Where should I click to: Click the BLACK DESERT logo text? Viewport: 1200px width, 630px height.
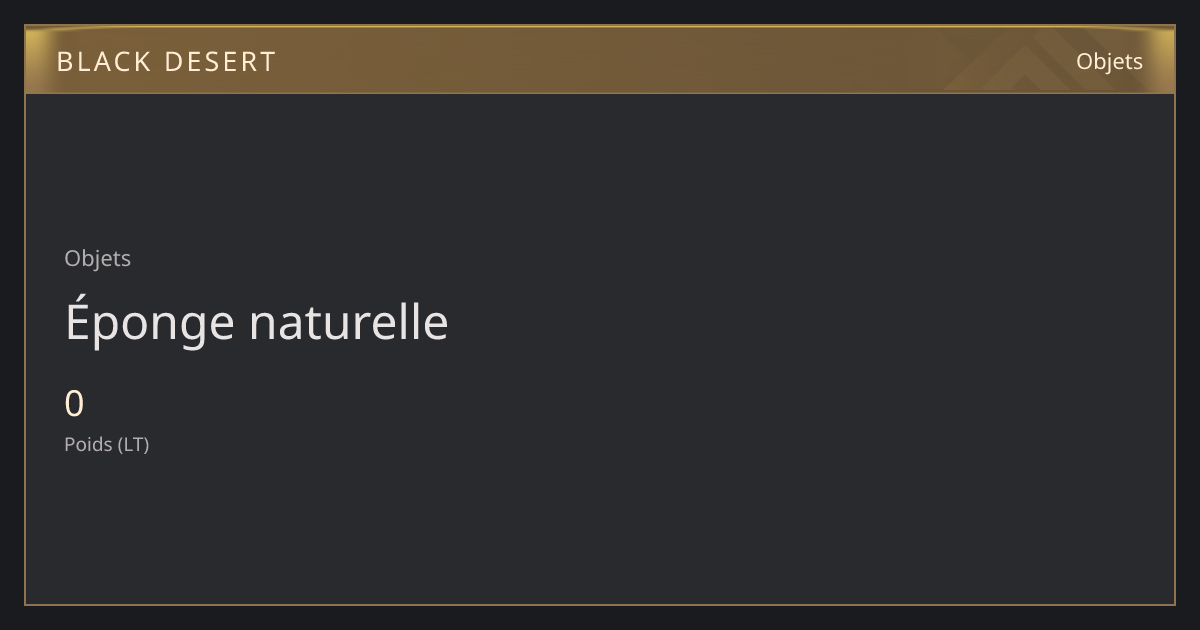166,62
